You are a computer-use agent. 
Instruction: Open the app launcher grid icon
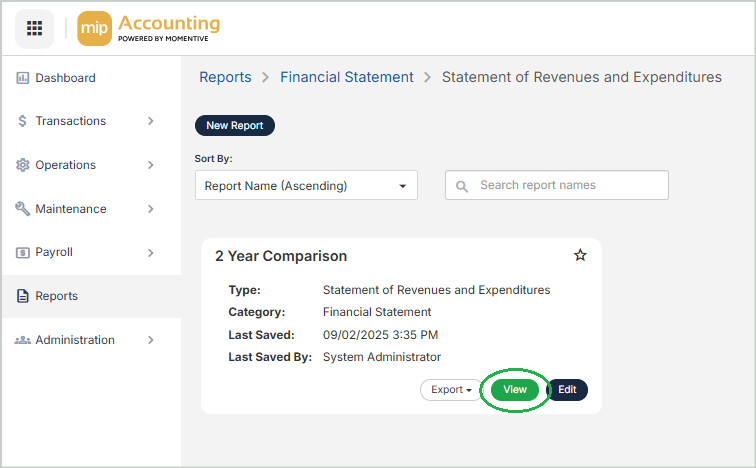[x=35, y=28]
